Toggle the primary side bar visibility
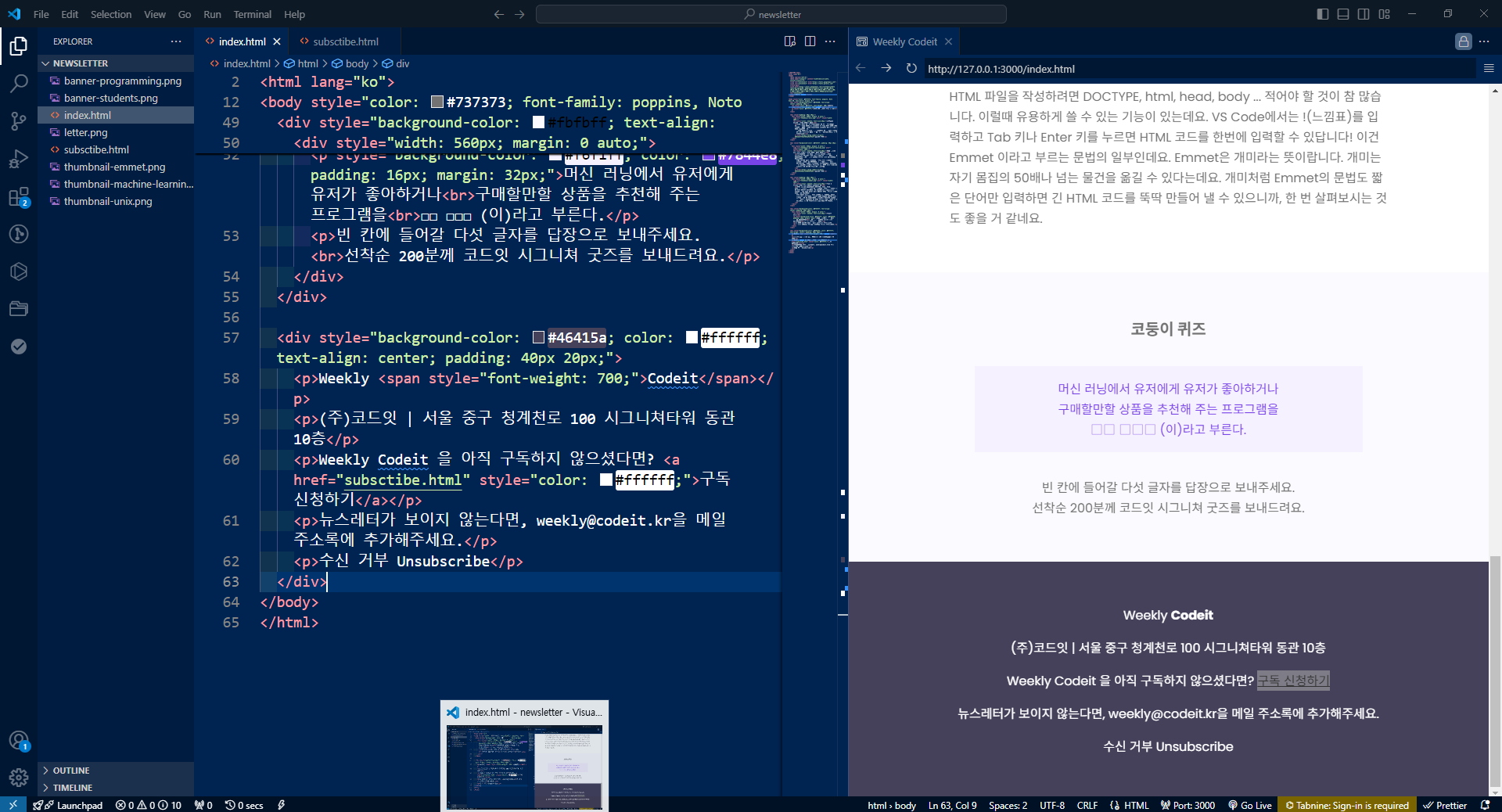1502x812 pixels. pos(1323,14)
